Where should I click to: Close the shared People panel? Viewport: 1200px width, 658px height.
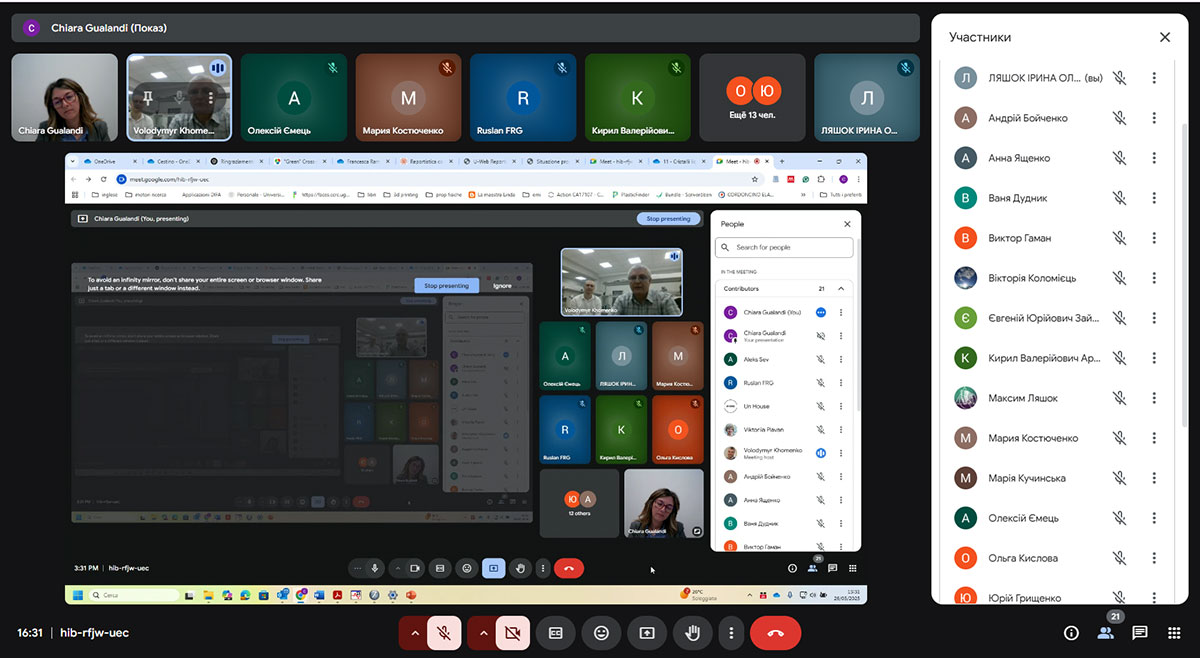(847, 224)
